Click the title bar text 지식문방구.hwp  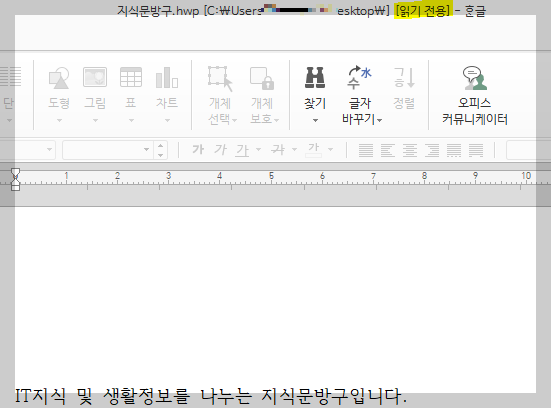tap(158, 11)
